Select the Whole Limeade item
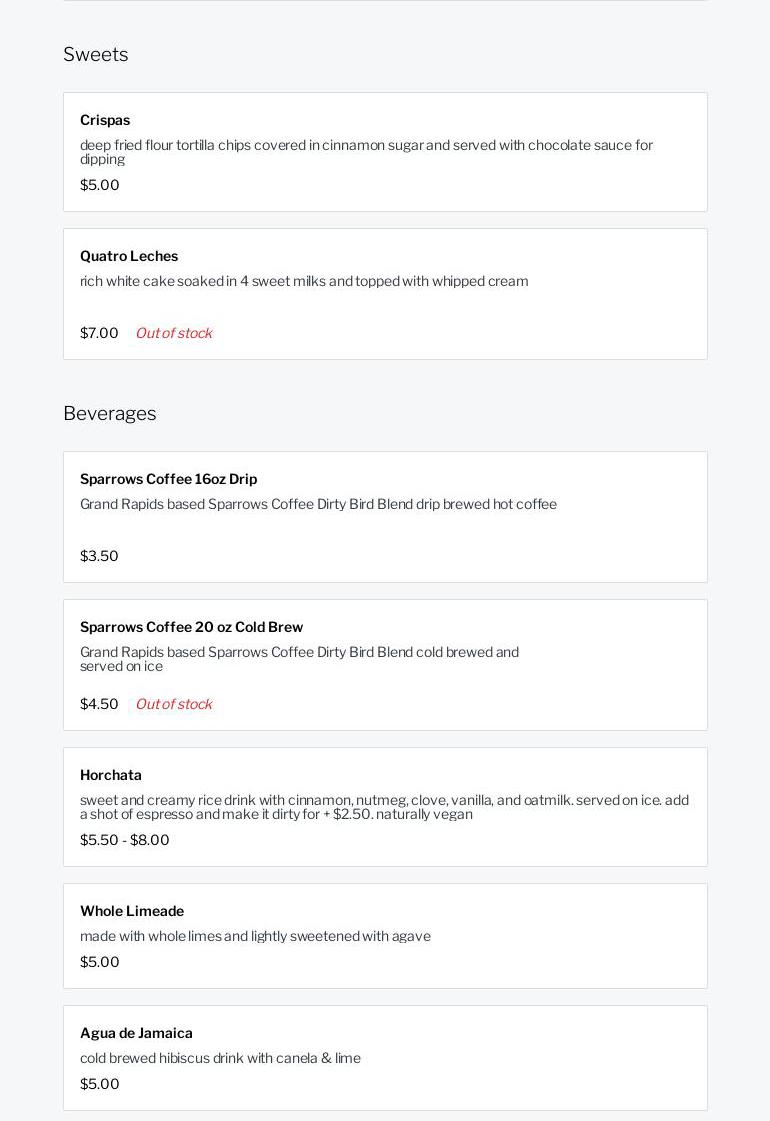This screenshot has width=770, height=1121. coord(132,911)
